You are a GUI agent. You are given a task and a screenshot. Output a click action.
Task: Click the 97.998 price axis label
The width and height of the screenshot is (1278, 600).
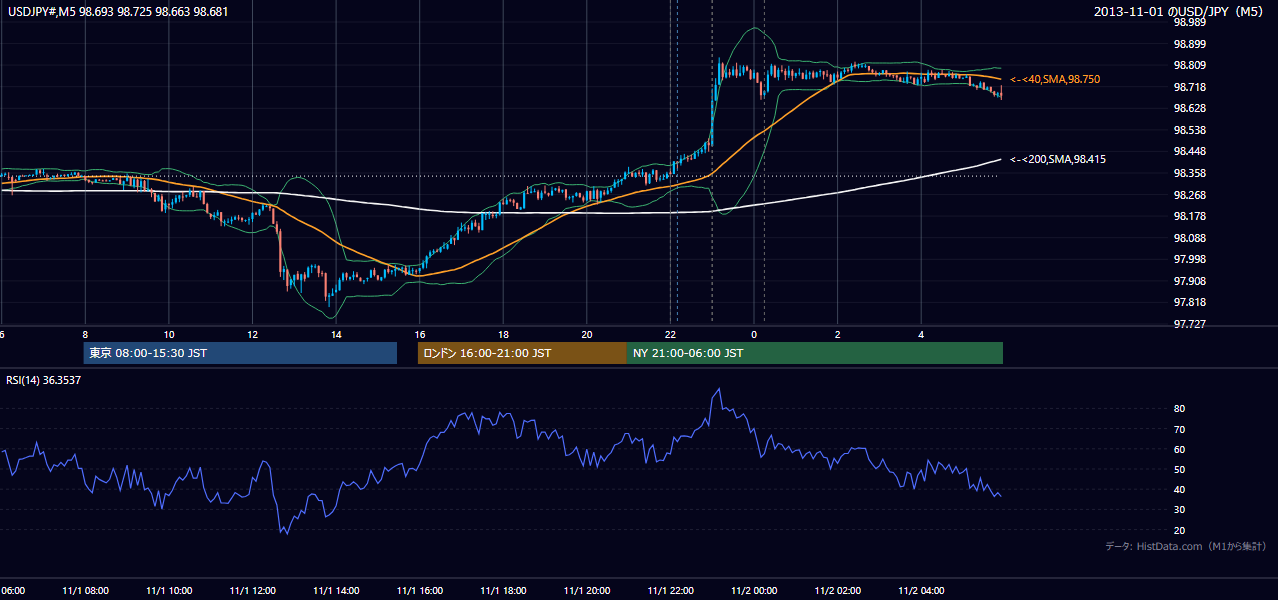point(1188,259)
